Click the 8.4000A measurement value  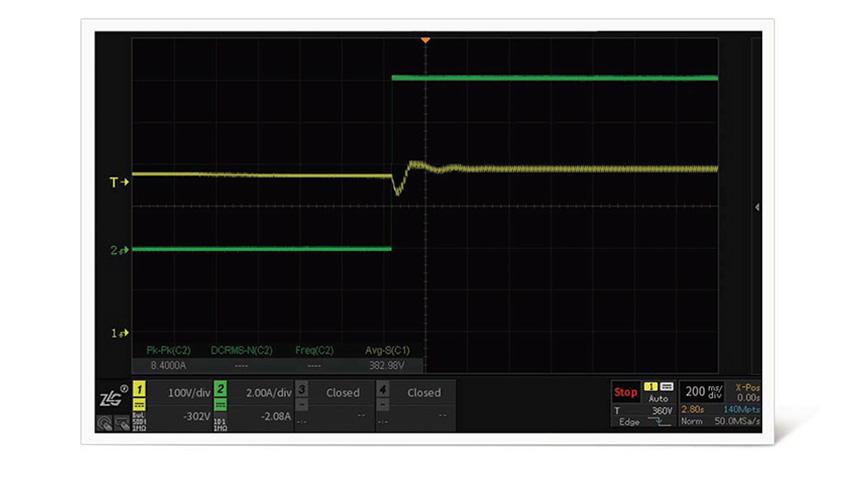pos(168,366)
